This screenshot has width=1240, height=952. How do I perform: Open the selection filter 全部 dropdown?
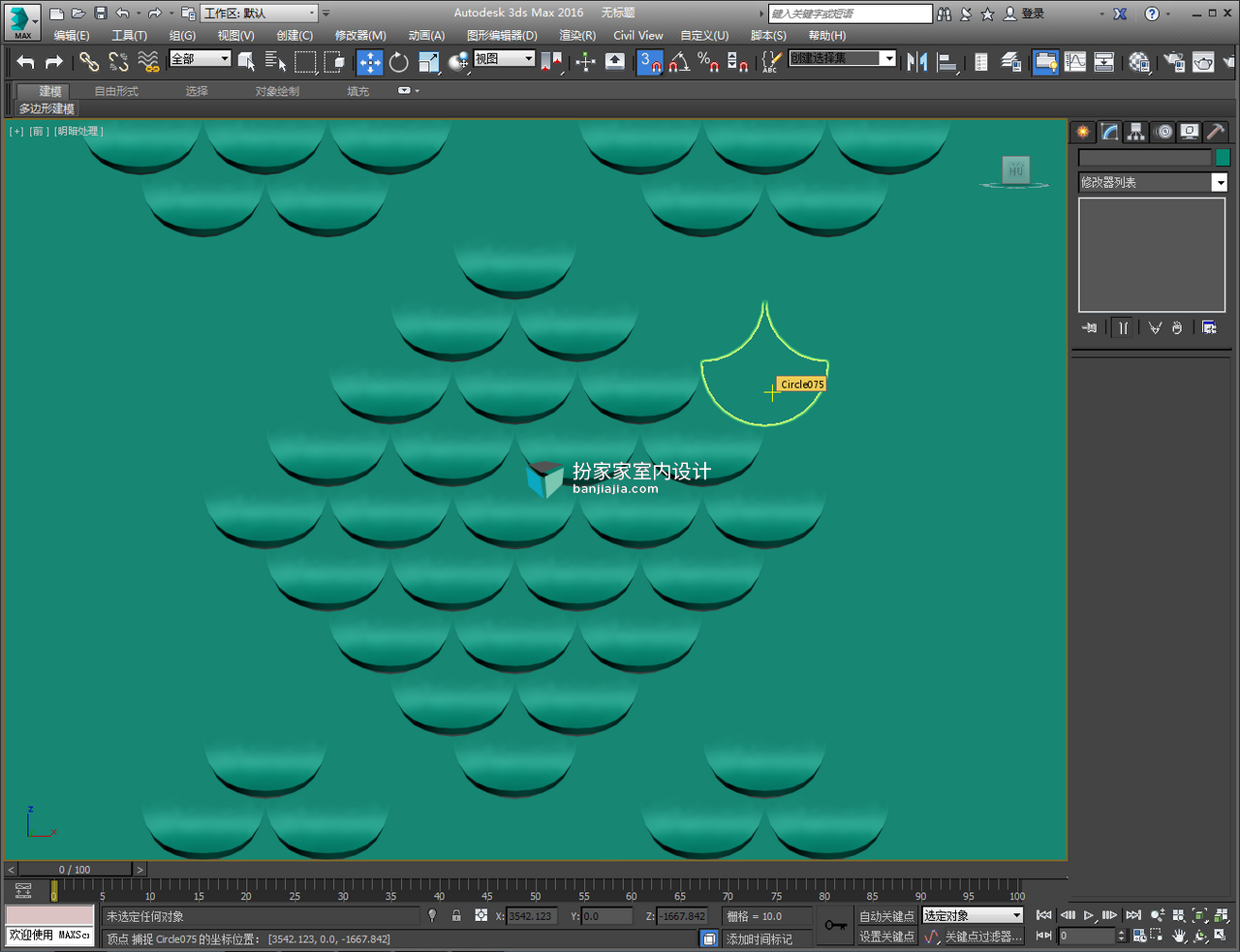200,59
